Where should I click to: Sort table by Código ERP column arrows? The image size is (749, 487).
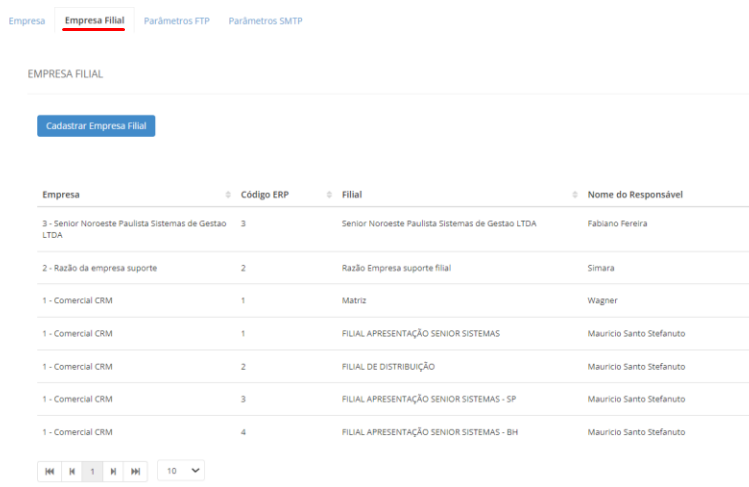(329, 194)
